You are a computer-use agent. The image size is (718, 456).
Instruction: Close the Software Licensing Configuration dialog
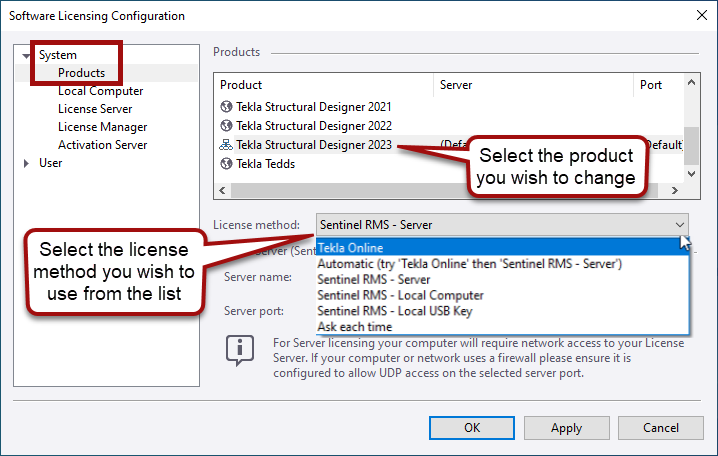pyautogui.click(x=702, y=15)
